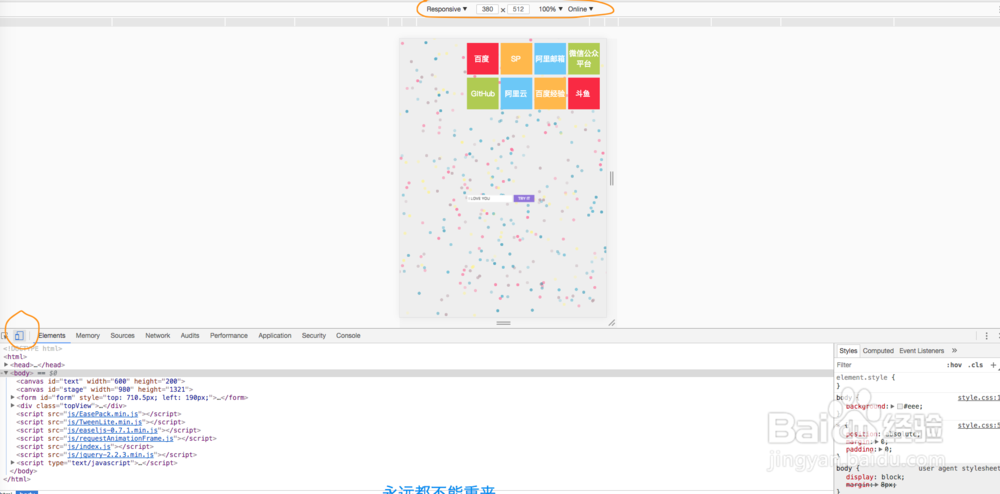Viewport: 1000px width, 494px height.
Task: Toggle the device toolbar icon
Action: click(20, 335)
